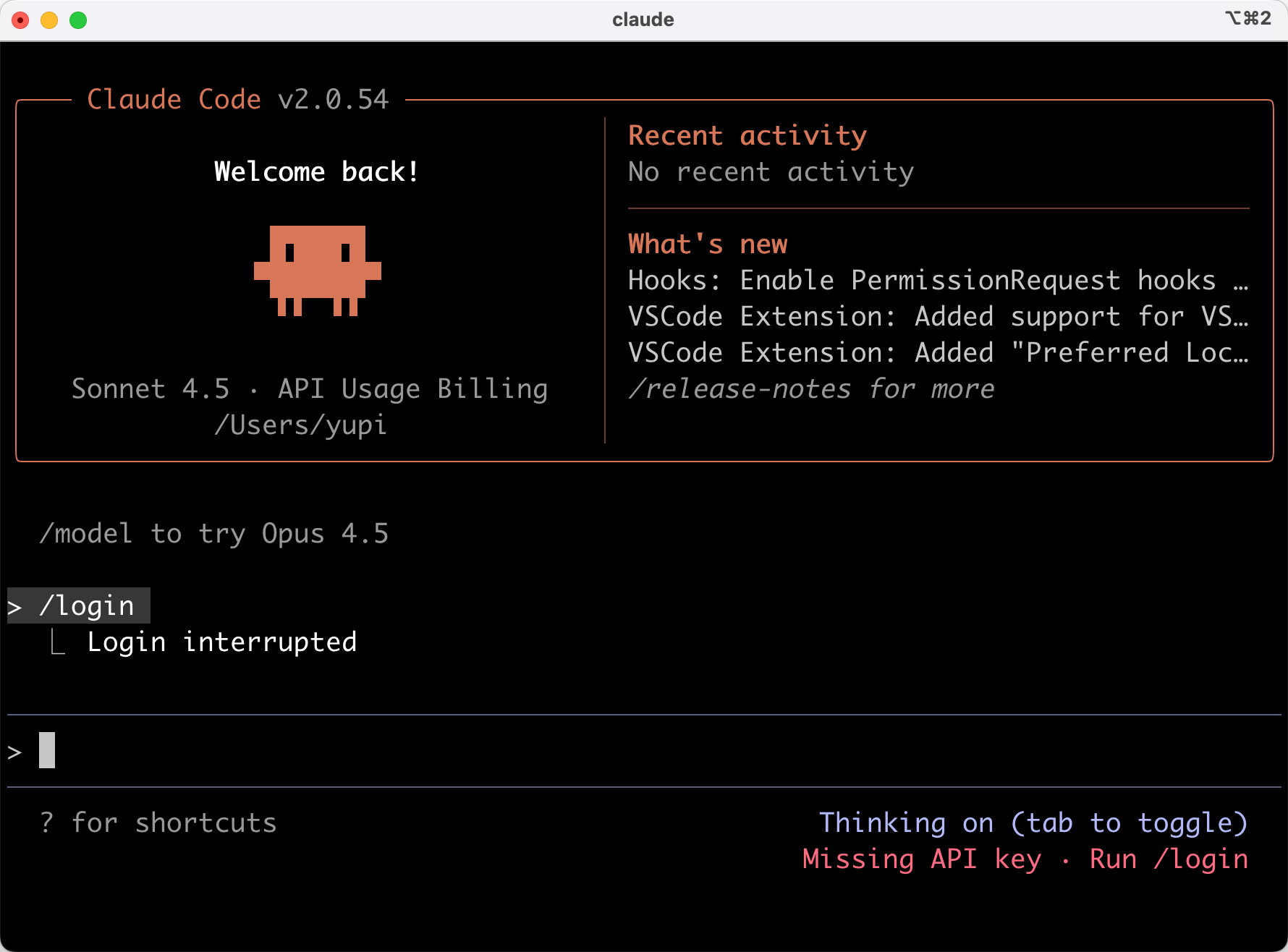Image resolution: width=1288 pixels, height=952 pixels.
Task: Click the 'Claude Code v2.0.54' title
Action: (238, 100)
